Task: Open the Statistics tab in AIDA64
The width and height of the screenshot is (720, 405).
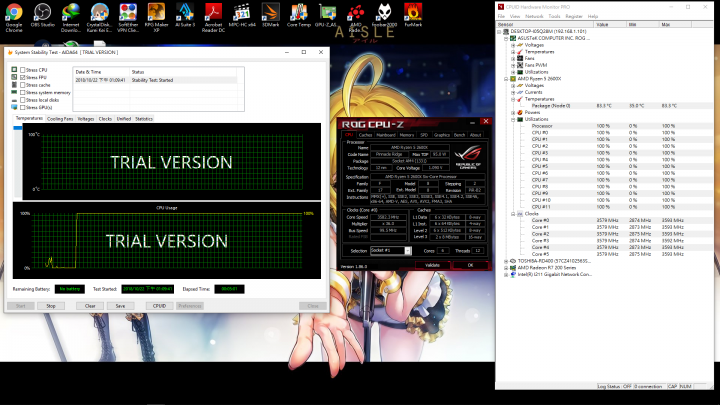Action: click(x=144, y=119)
